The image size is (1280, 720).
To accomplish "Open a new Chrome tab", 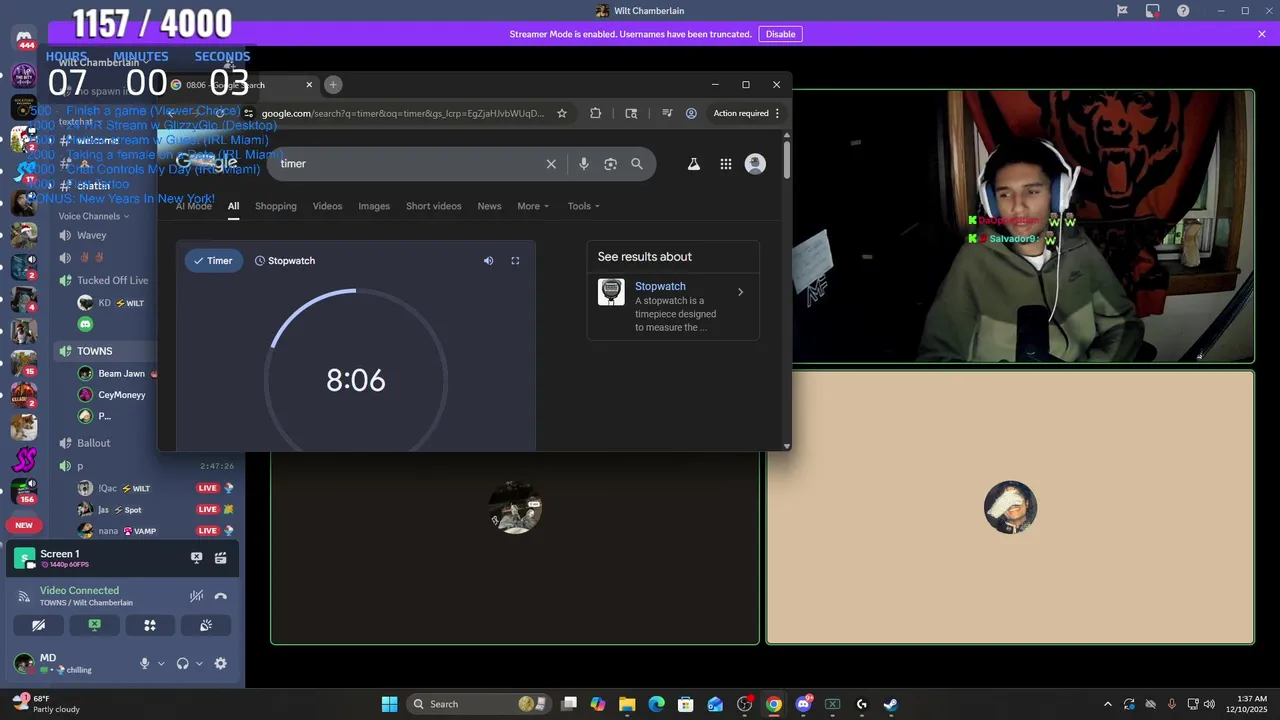I will point(333,85).
